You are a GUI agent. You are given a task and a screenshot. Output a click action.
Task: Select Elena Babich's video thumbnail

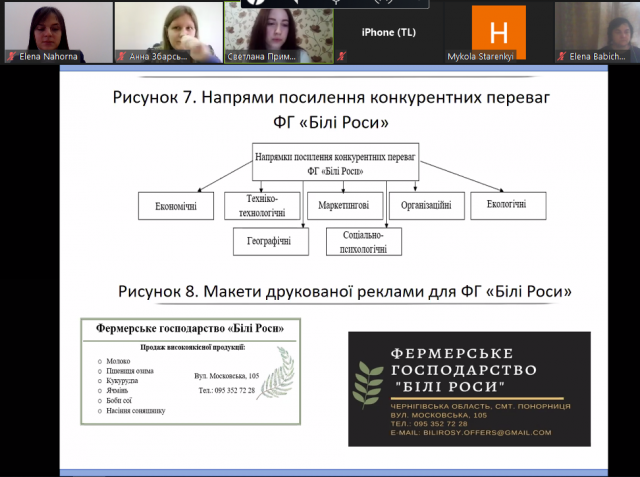(x=598, y=32)
